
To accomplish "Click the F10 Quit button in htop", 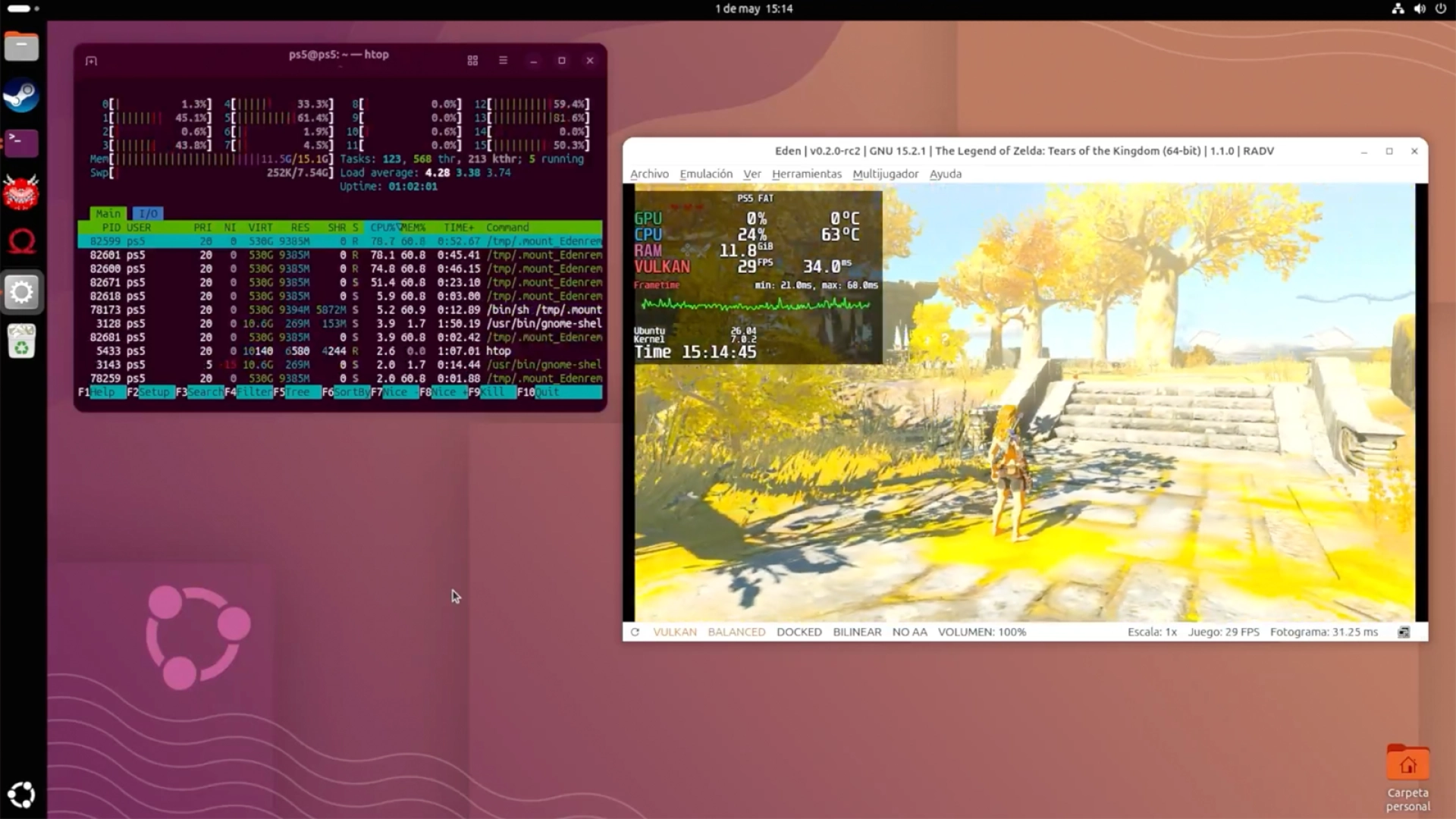I will pos(560,392).
